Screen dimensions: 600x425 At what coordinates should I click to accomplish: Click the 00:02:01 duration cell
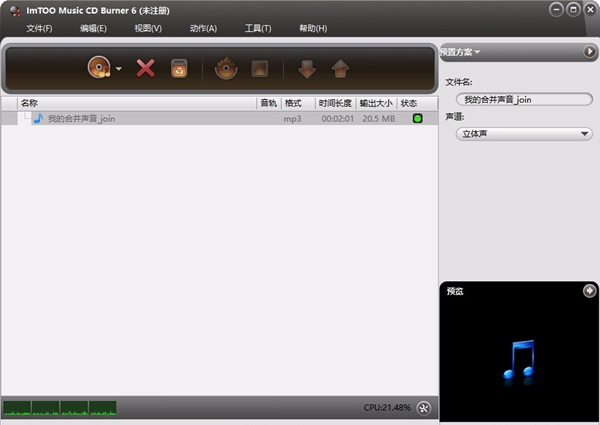[x=338, y=119]
